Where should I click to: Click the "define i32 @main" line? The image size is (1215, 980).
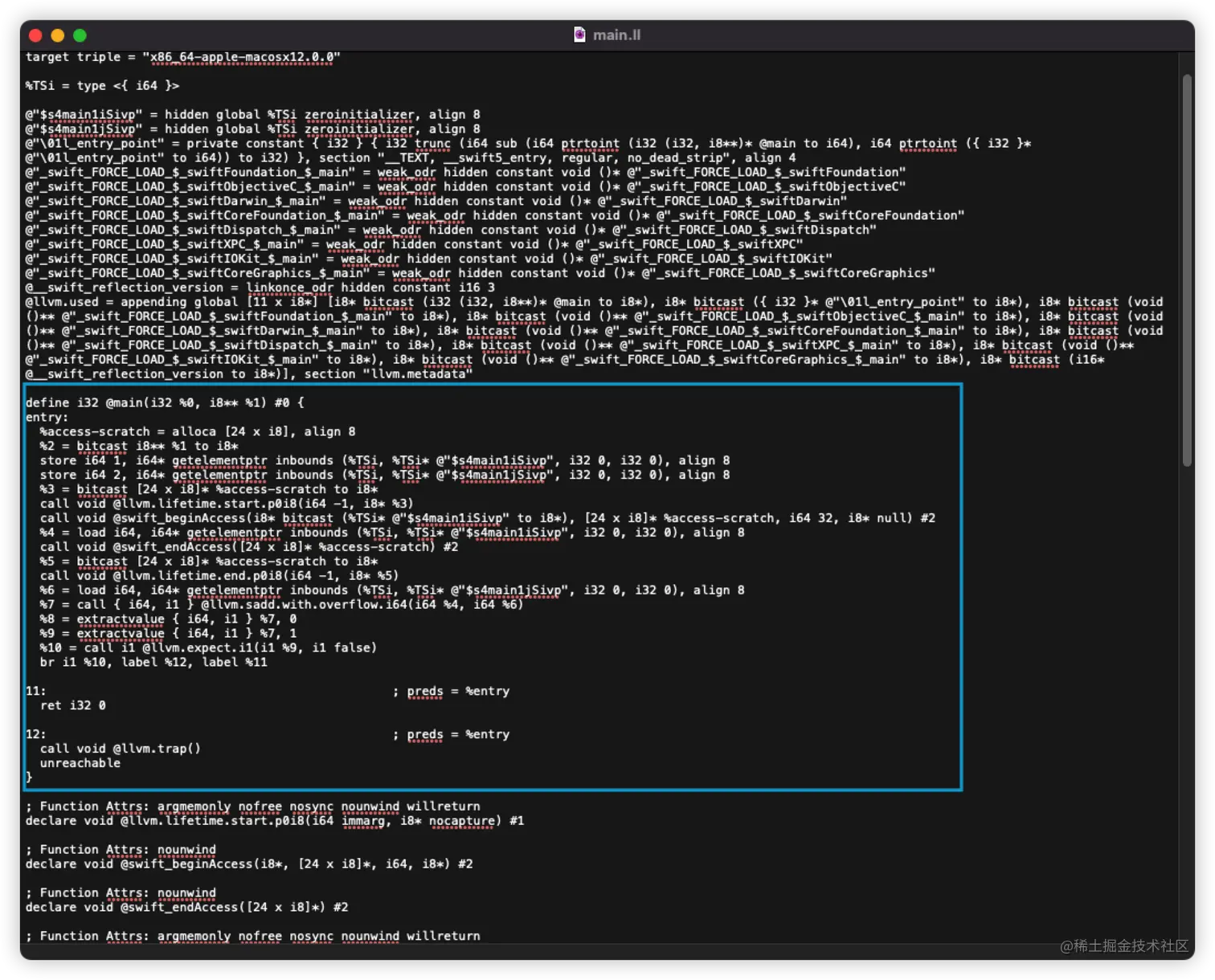(x=165, y=403)
